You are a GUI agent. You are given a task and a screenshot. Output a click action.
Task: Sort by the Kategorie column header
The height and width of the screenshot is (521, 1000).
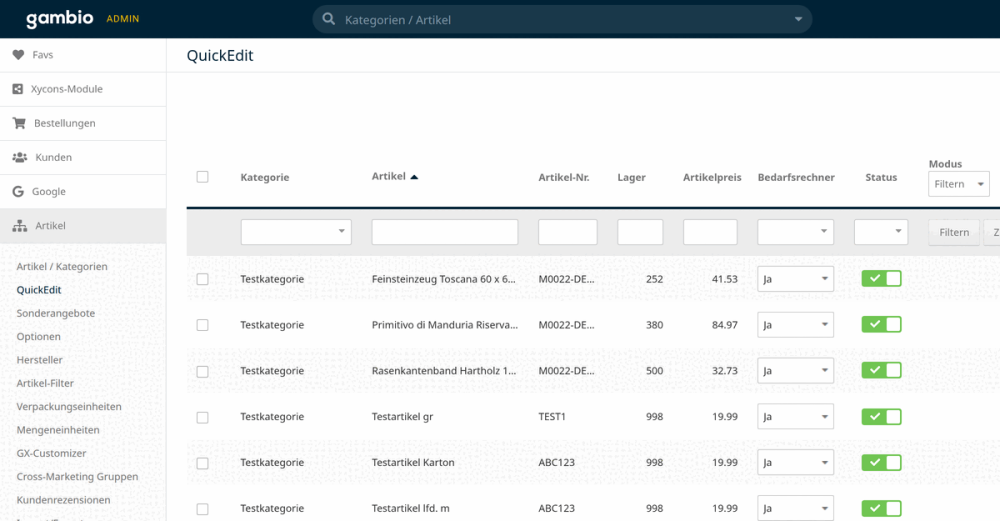tap(265, 177)
